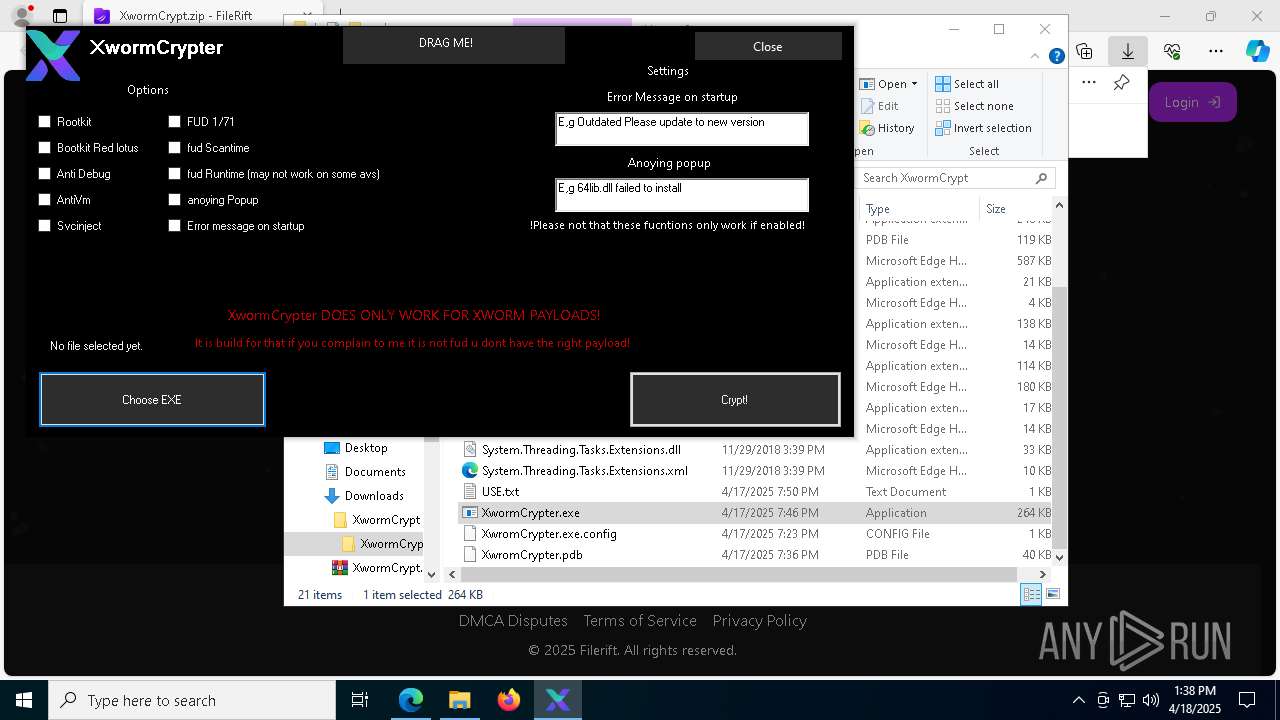Image resolution: width=1280 pixels, height=720 pixels.
Task: Open more options in downloads flyout
Action: (1089, 83)
